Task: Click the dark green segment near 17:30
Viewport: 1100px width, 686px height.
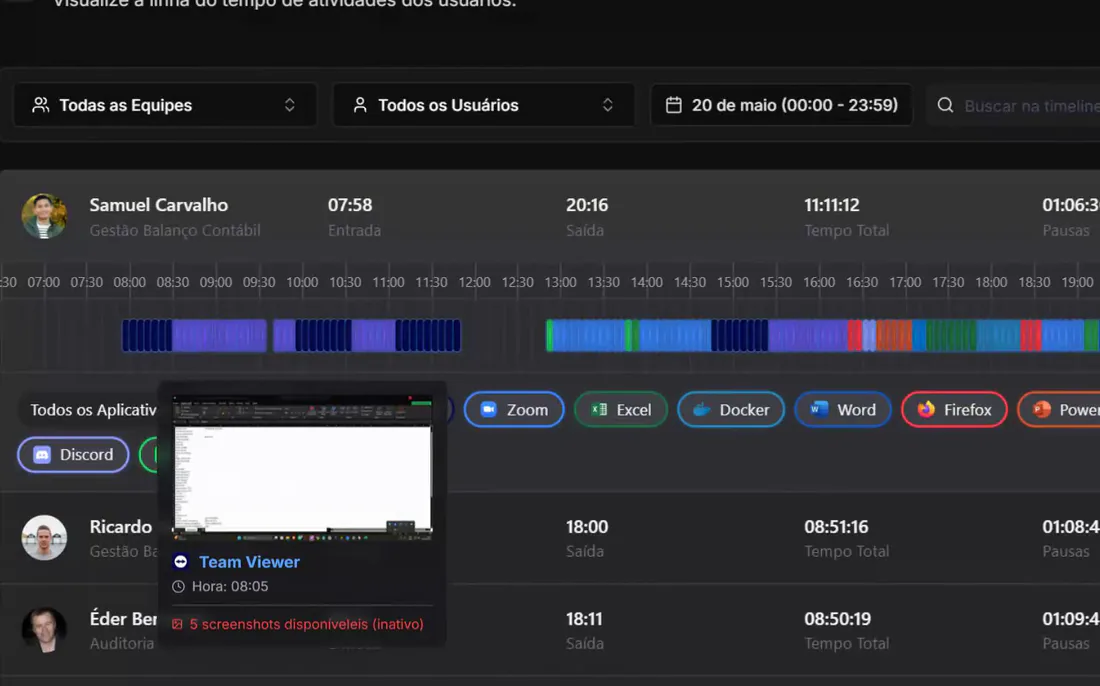Action: click(x=951, y=335)
